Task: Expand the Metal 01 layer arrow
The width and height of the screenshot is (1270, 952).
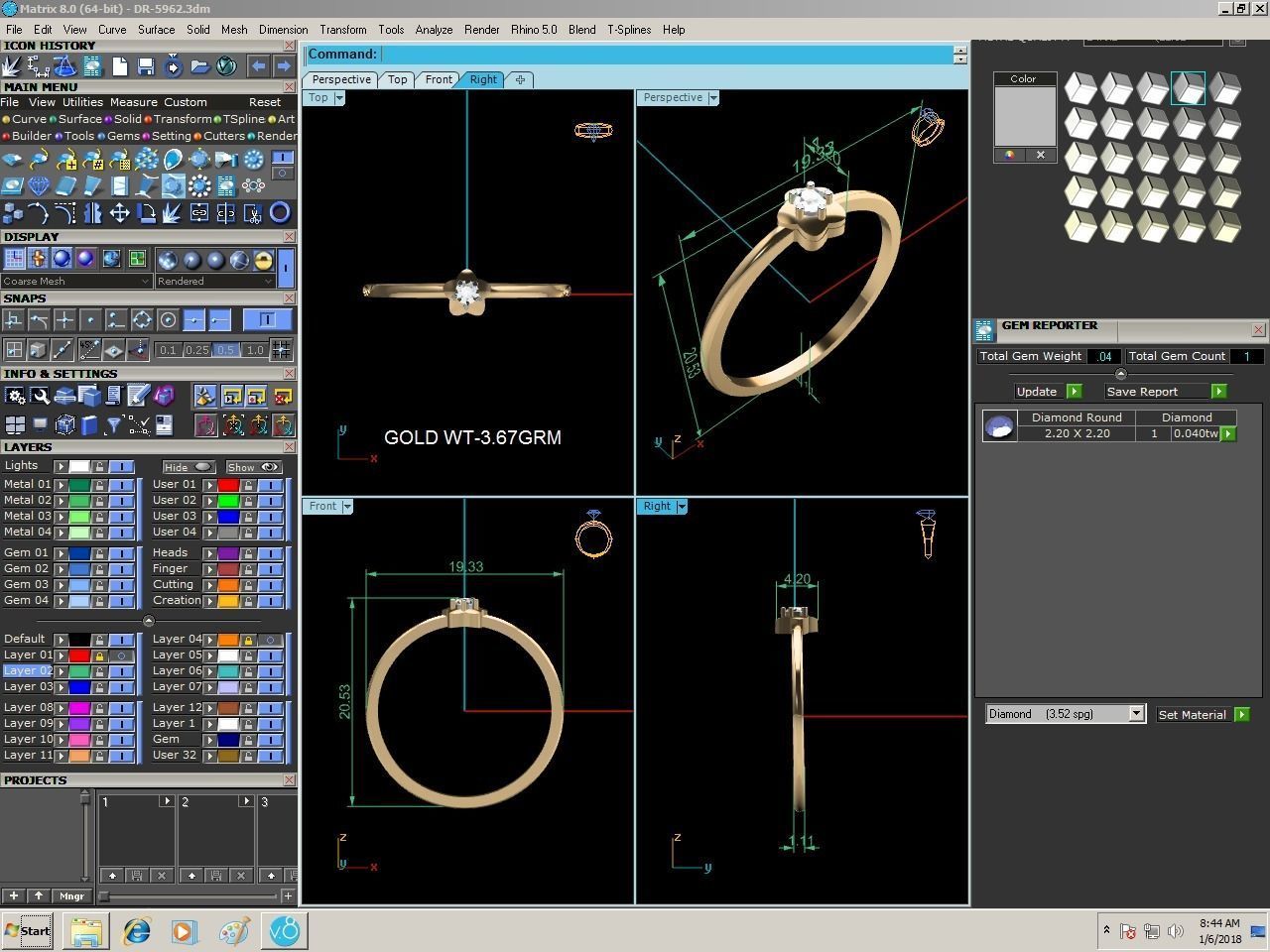Action: pos(61,485)
